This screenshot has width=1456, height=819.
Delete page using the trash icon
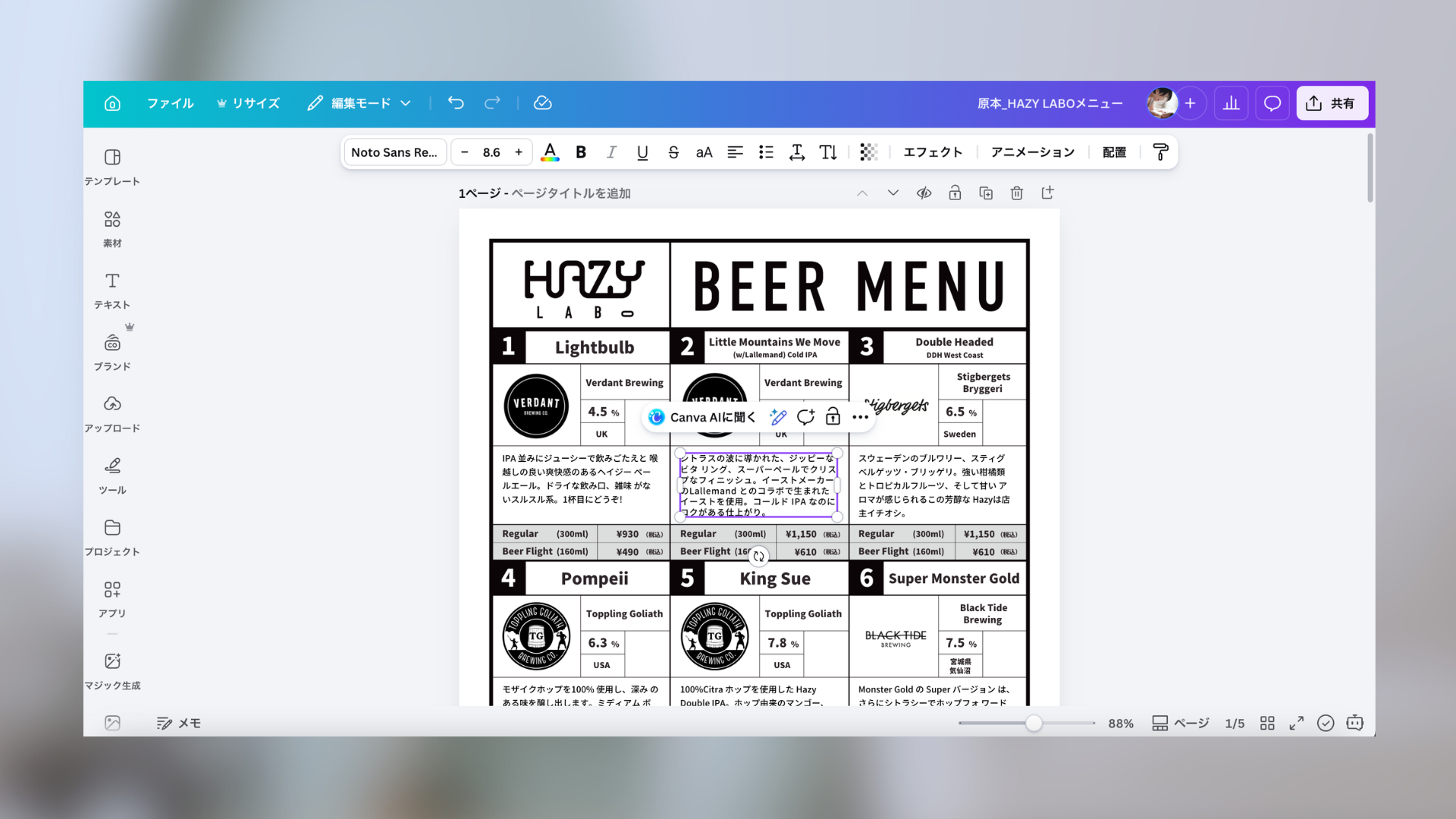coord(1017,193)
